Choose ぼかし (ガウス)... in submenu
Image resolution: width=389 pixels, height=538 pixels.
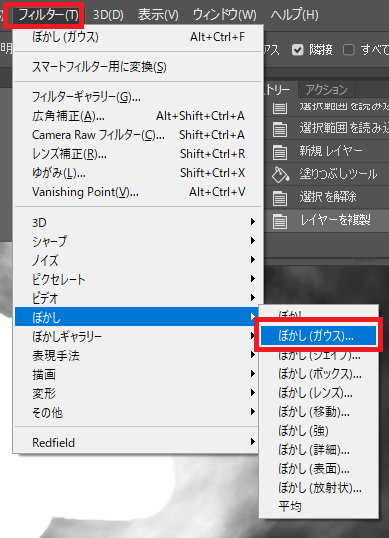pyautogui.click(x=318, y=336)
